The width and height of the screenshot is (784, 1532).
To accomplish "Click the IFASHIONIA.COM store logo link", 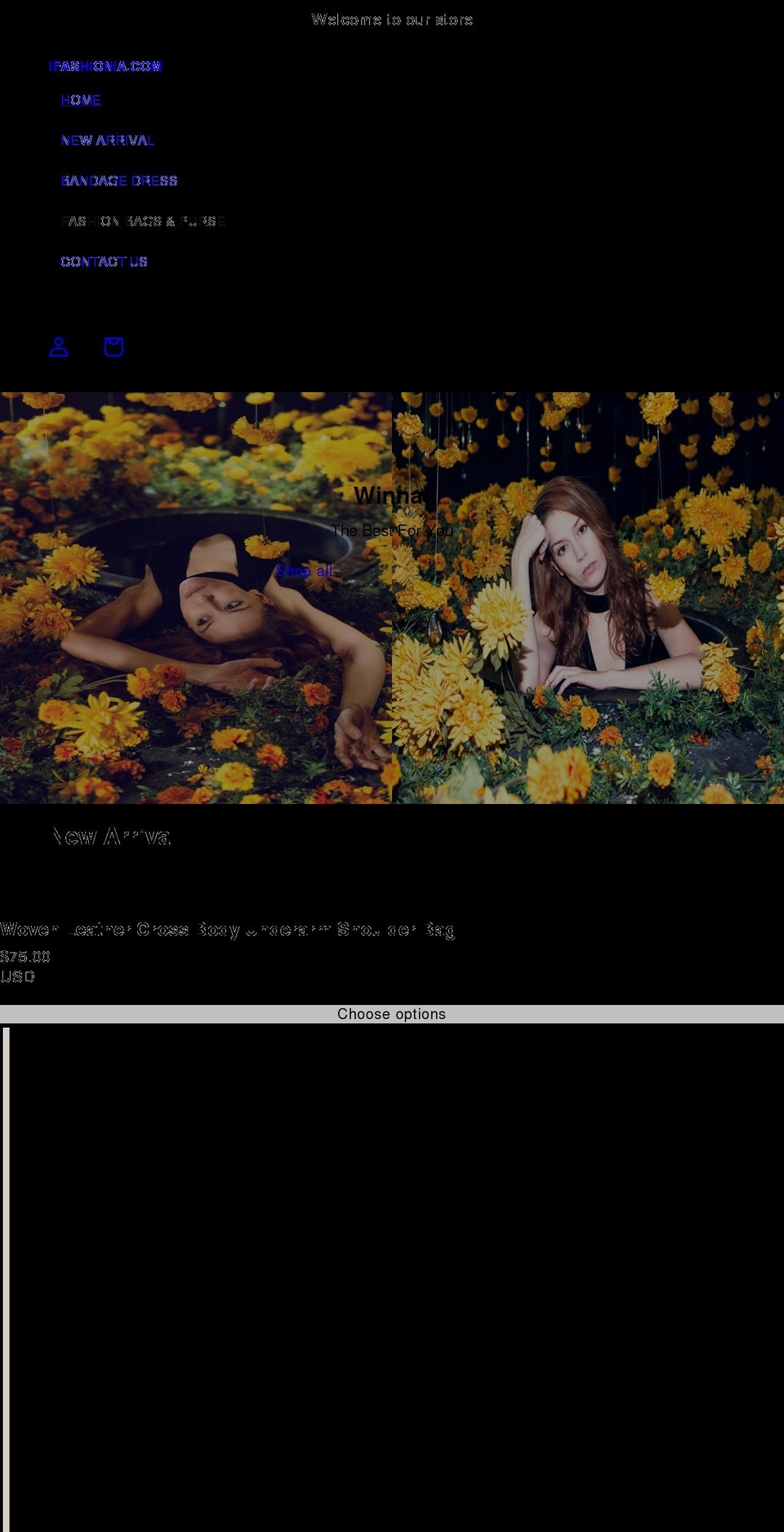I will [x=105, y=66].
